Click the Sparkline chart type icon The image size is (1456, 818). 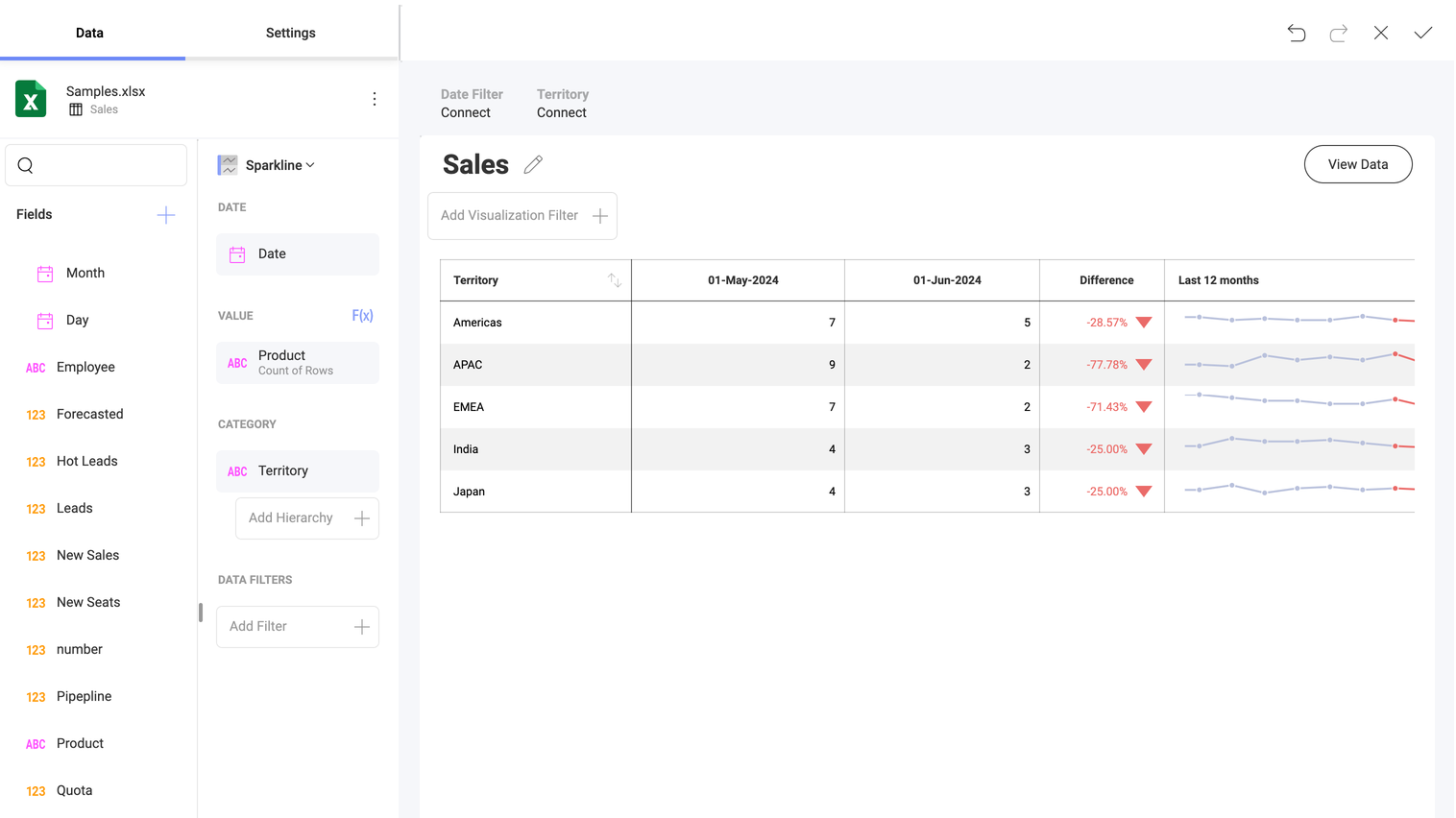(228, 165)
